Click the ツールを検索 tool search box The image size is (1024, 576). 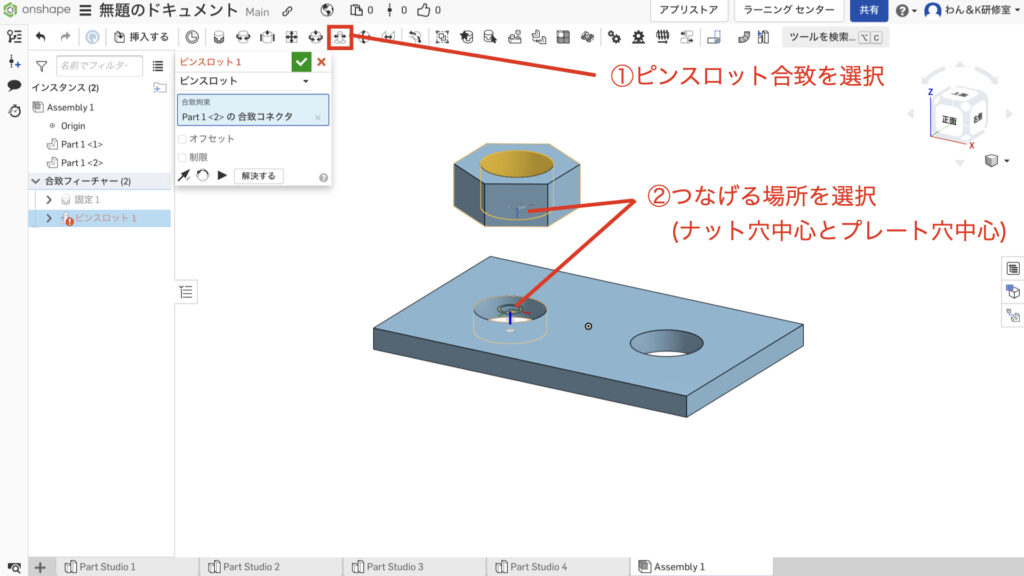coord(835,37)
